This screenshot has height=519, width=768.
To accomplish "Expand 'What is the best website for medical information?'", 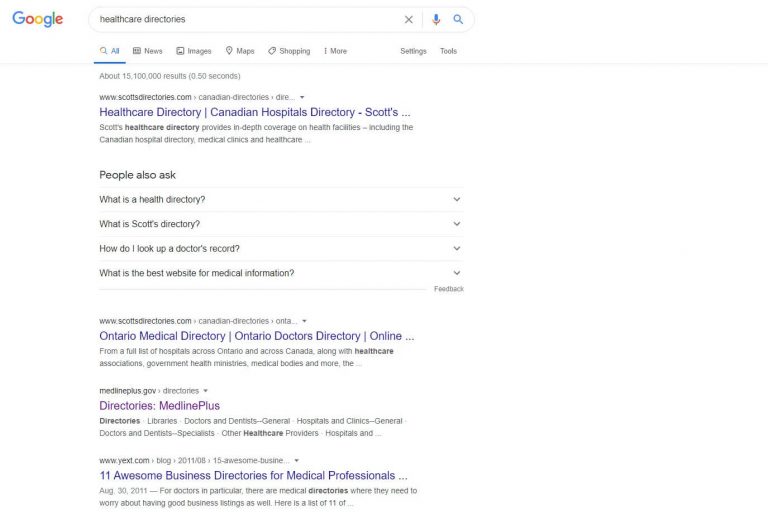I will click(x=281, y=273).
